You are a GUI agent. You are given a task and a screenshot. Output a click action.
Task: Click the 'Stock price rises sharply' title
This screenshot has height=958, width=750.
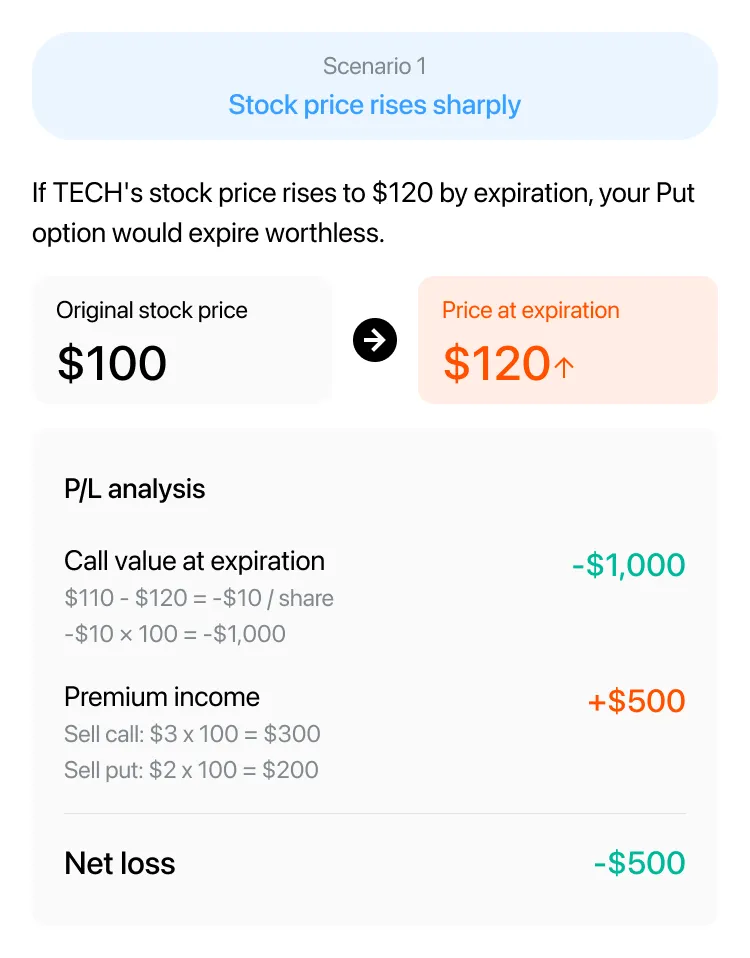374,105
